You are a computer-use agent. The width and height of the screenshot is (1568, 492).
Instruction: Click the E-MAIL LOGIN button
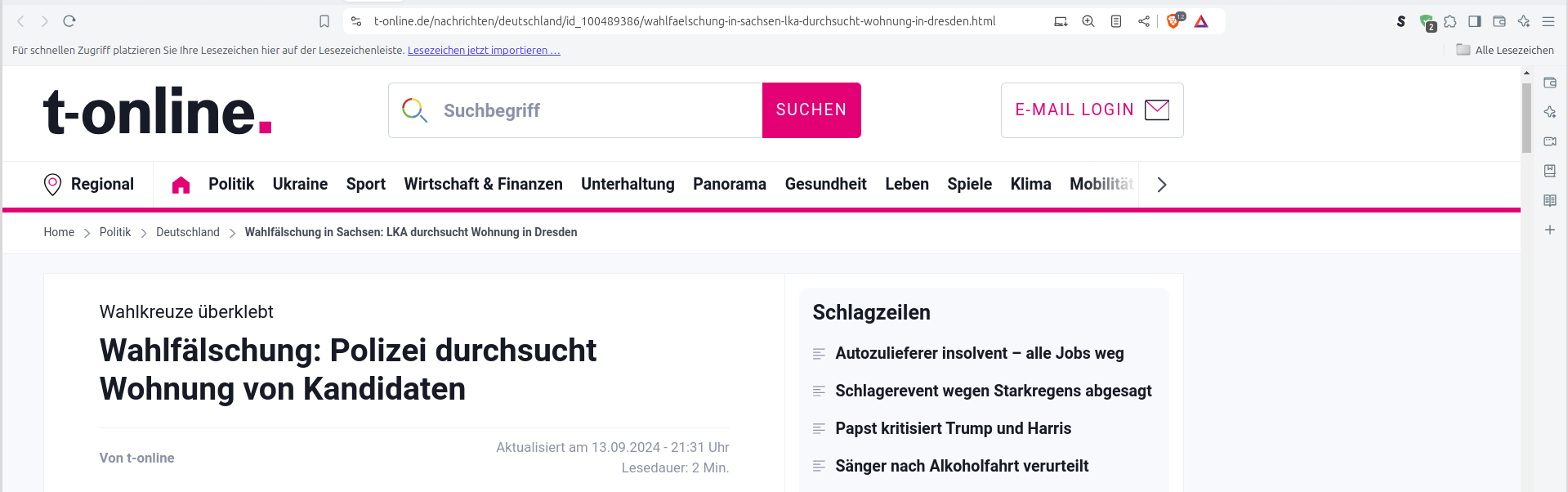pos(1092,110)
